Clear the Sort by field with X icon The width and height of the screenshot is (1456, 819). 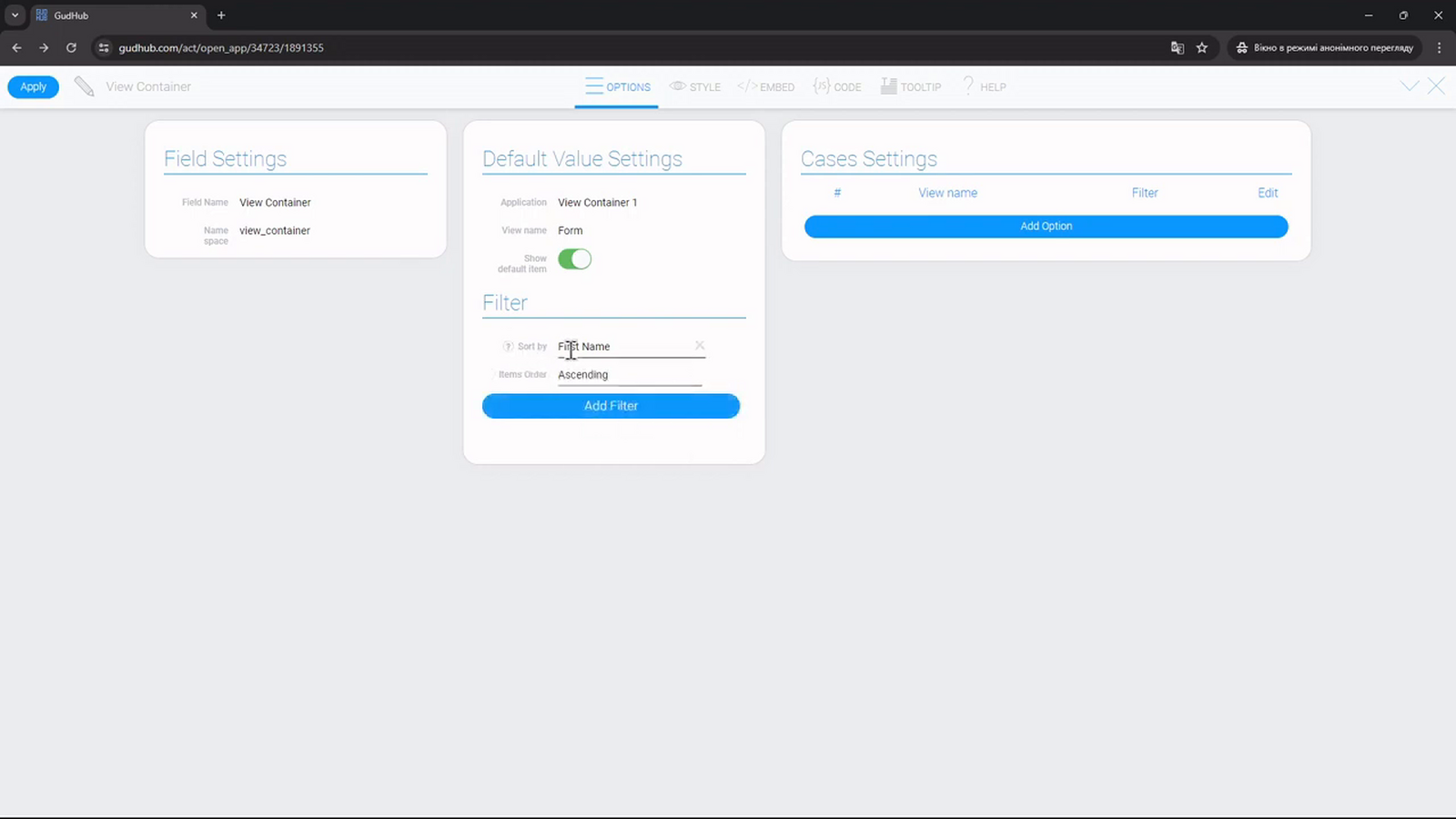pos(700,346)
